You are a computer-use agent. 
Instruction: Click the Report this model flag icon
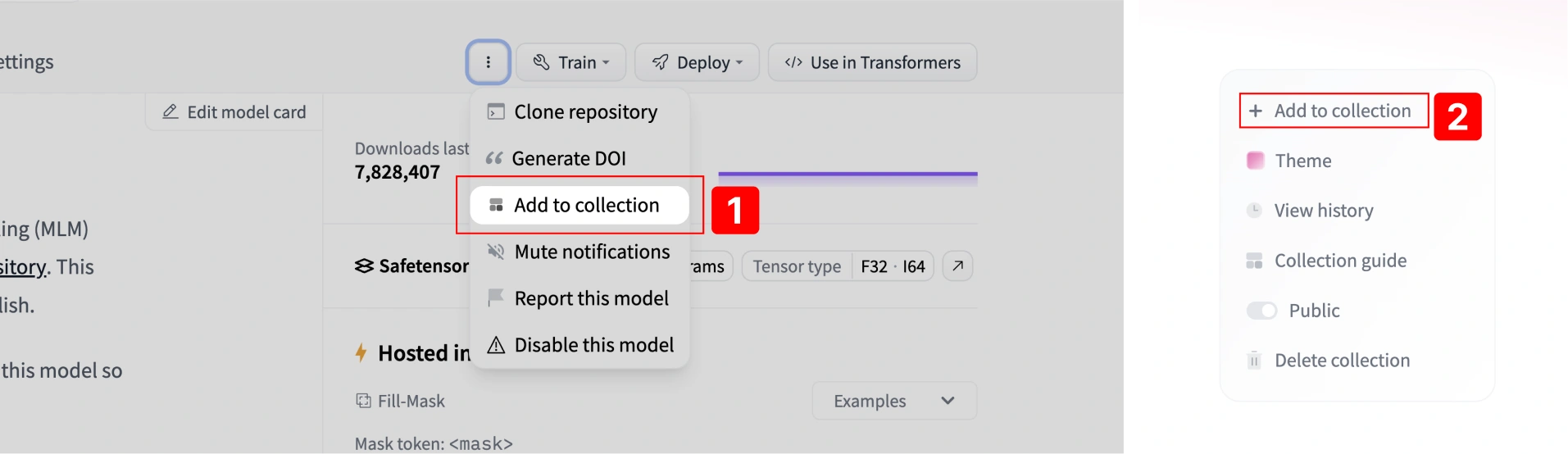tap(496, 298)
